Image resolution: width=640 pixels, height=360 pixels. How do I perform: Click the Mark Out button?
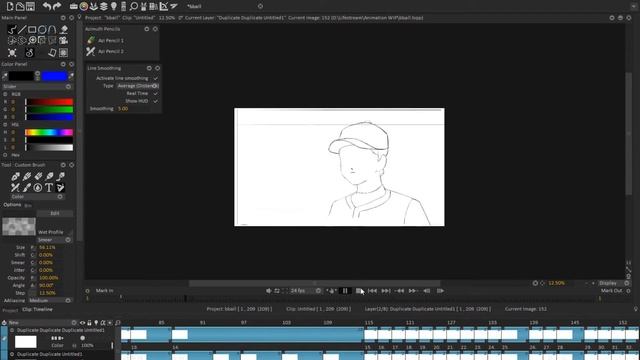tap(611, 291)
